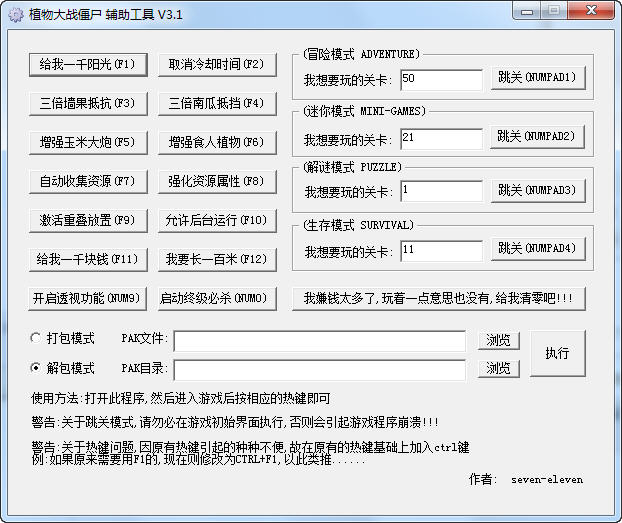The image size is (622, 523).
Task: Click the money reset button 我赚钱太多了
Action: point(439,298)
